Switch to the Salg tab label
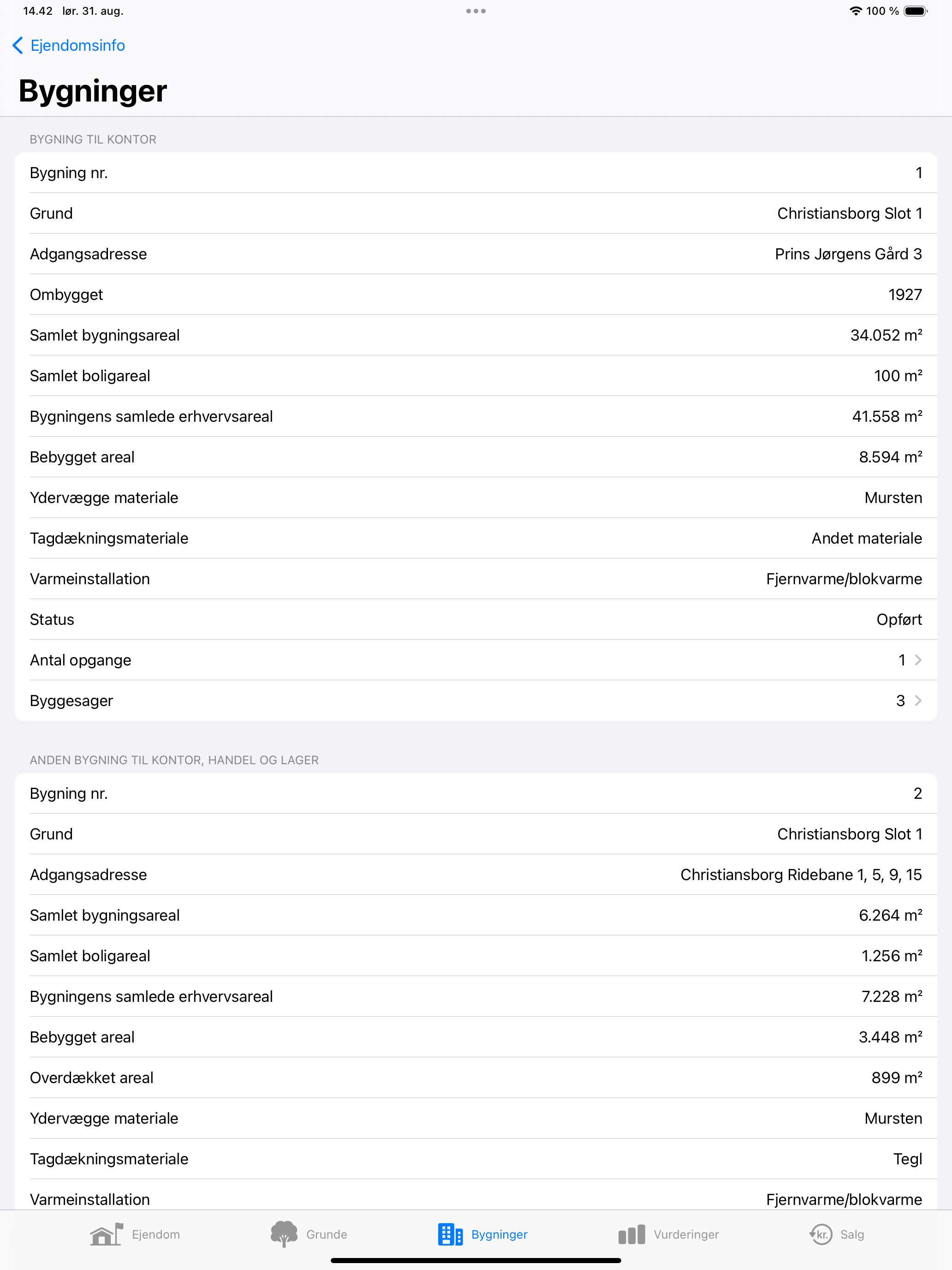 852,1234
